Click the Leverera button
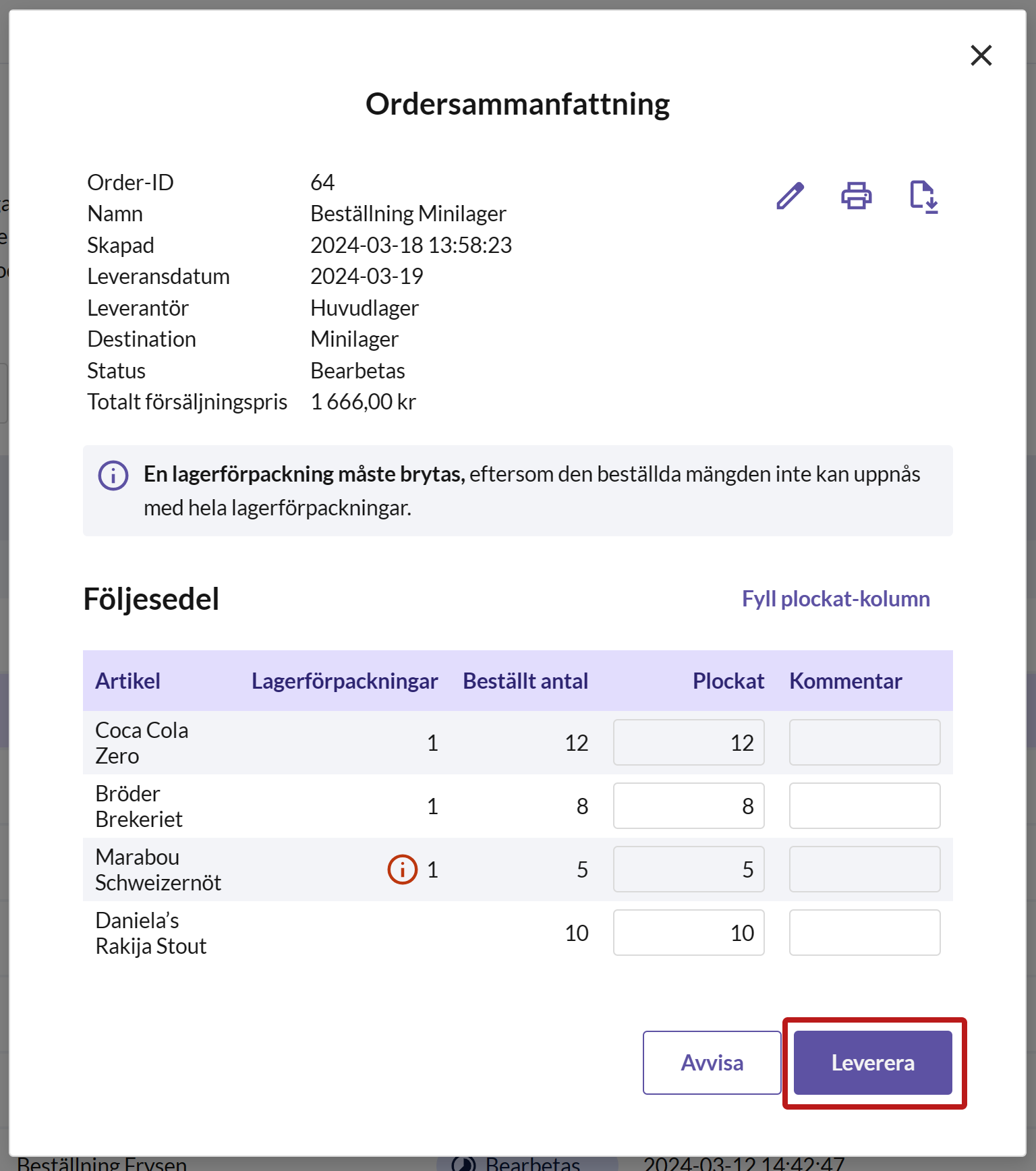Screen dimensions: 1036x1171 tap(873, 1062)
